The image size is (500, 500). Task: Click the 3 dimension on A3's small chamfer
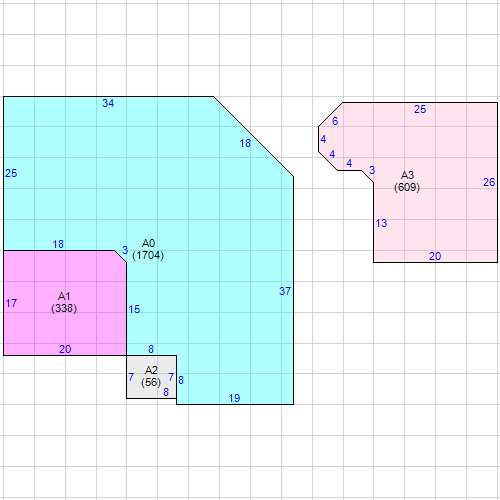[x=372, y=170]
